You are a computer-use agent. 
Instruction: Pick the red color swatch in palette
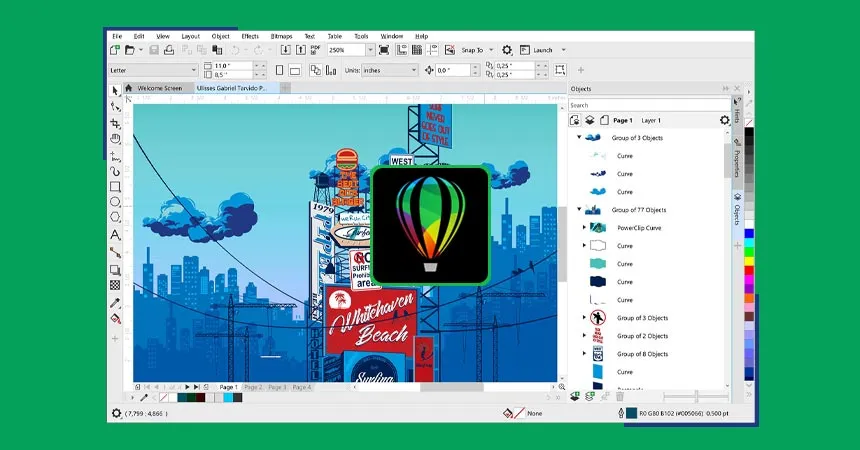tap(749, 271)
